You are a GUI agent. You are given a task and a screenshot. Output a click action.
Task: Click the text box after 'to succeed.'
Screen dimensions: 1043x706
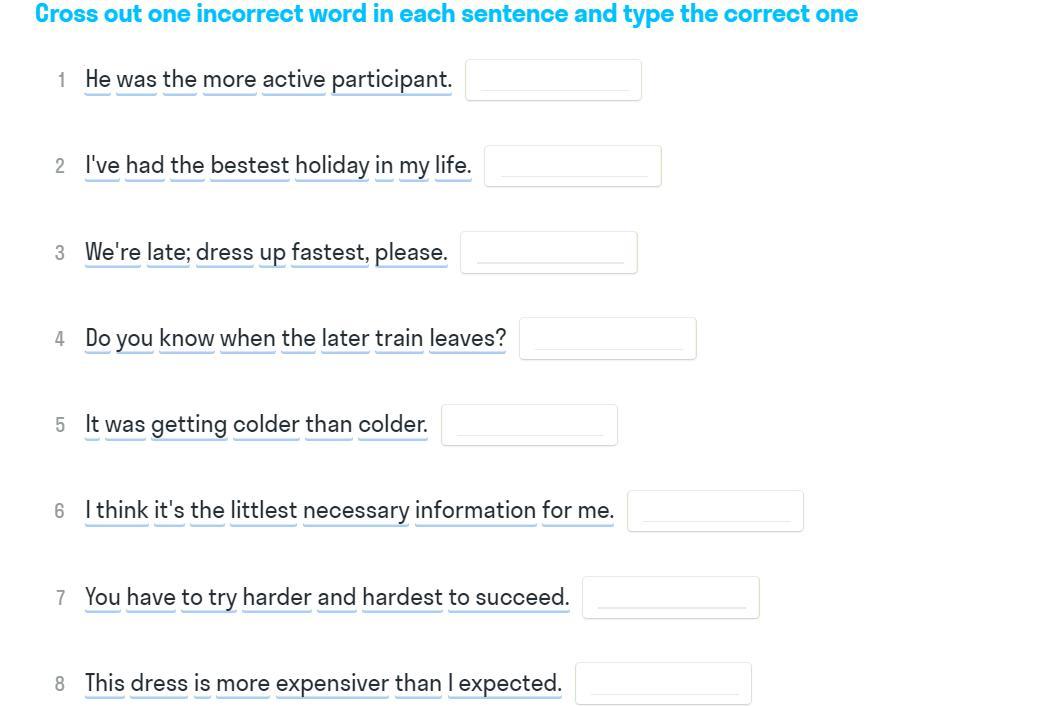pyautogui.click(x=670, y=598)
